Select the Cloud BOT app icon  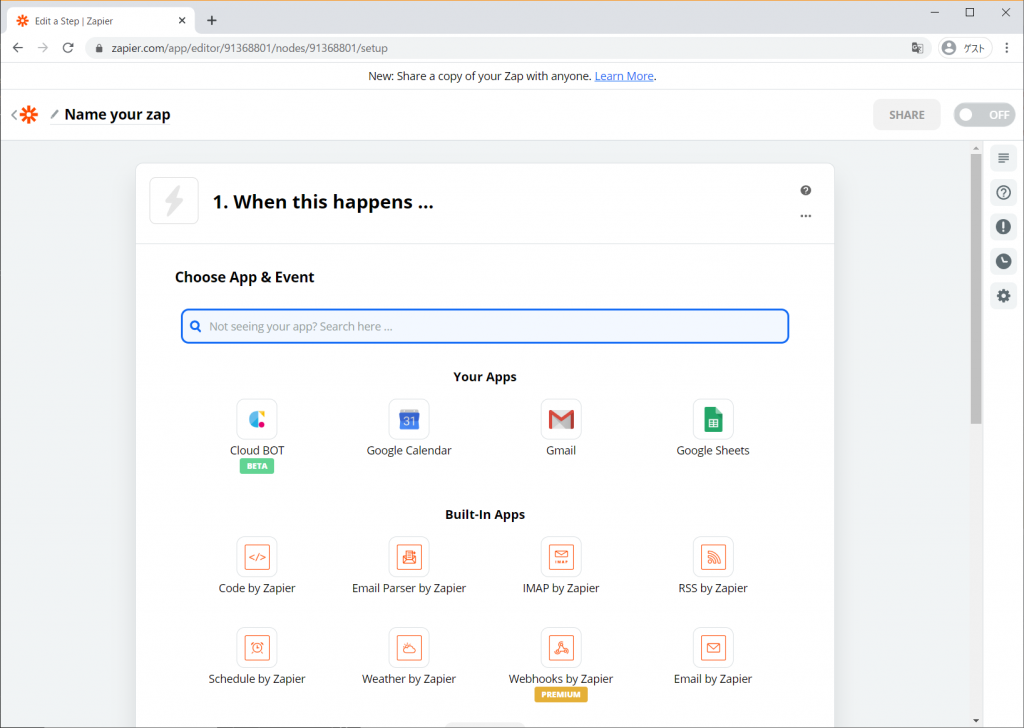[x=257, y=419]
